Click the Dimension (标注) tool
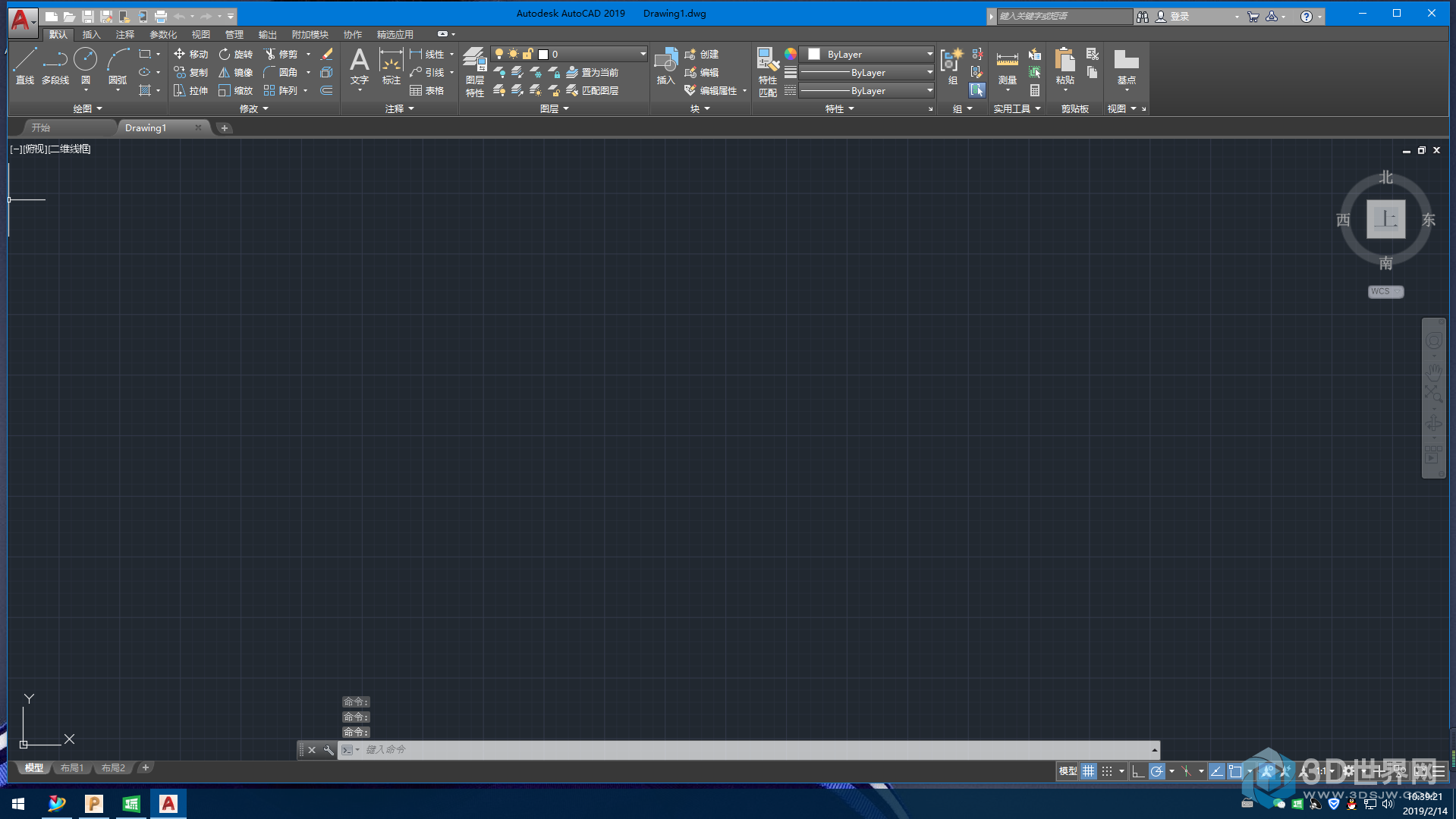 391,66
